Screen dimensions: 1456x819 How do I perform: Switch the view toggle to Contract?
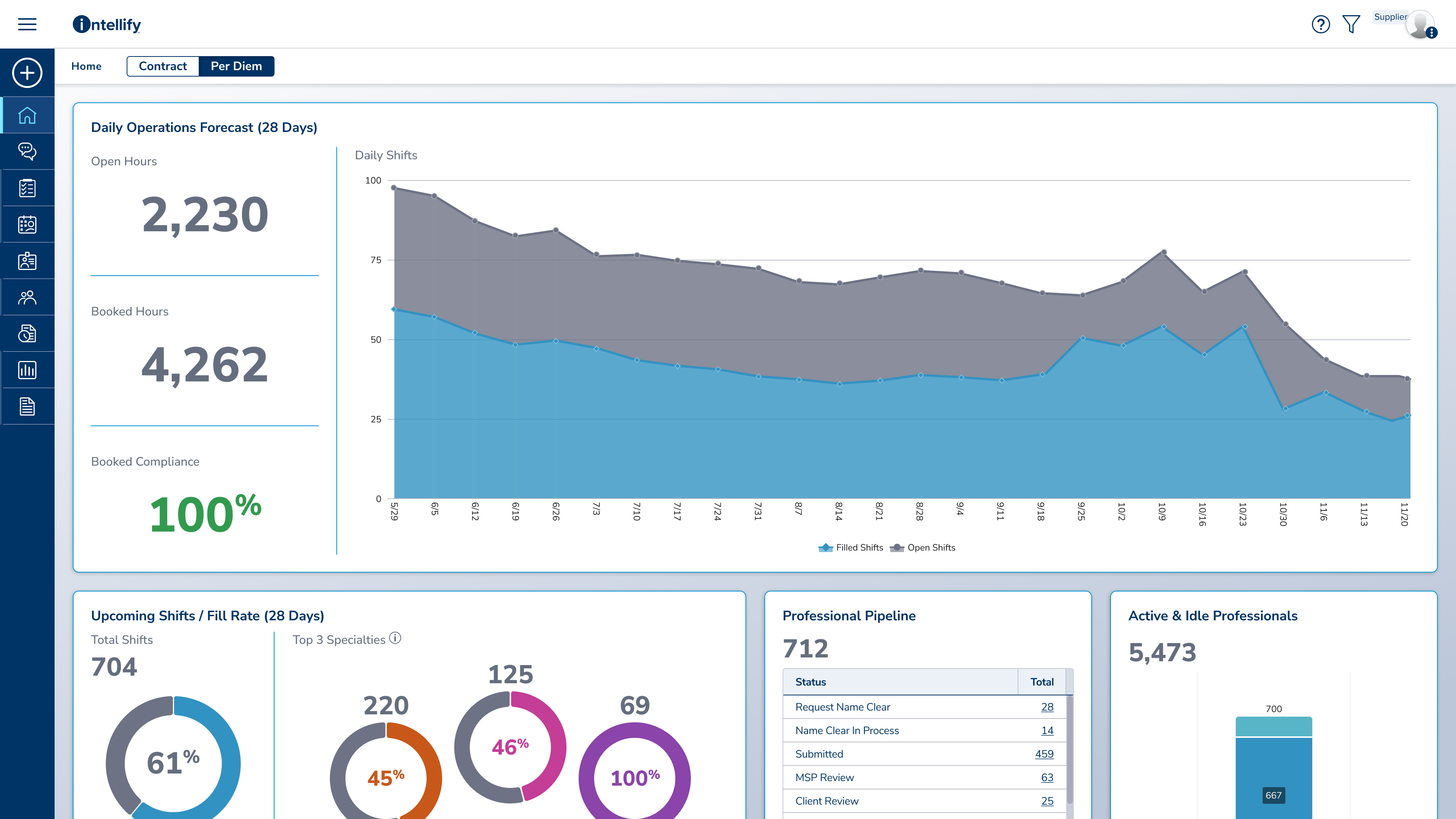click(x=163, y=66)
